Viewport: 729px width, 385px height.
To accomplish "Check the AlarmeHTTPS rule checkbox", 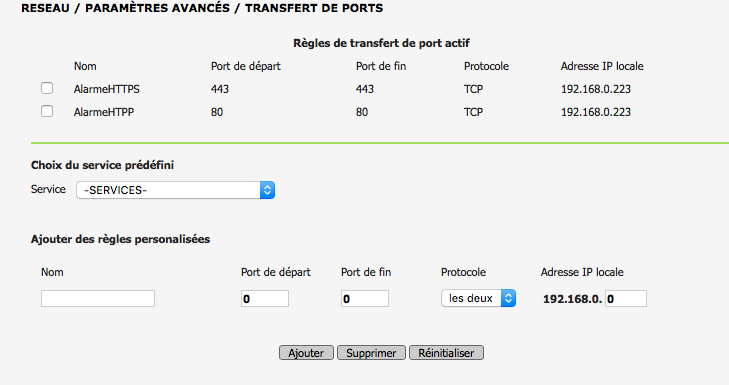I will (47, 88).
